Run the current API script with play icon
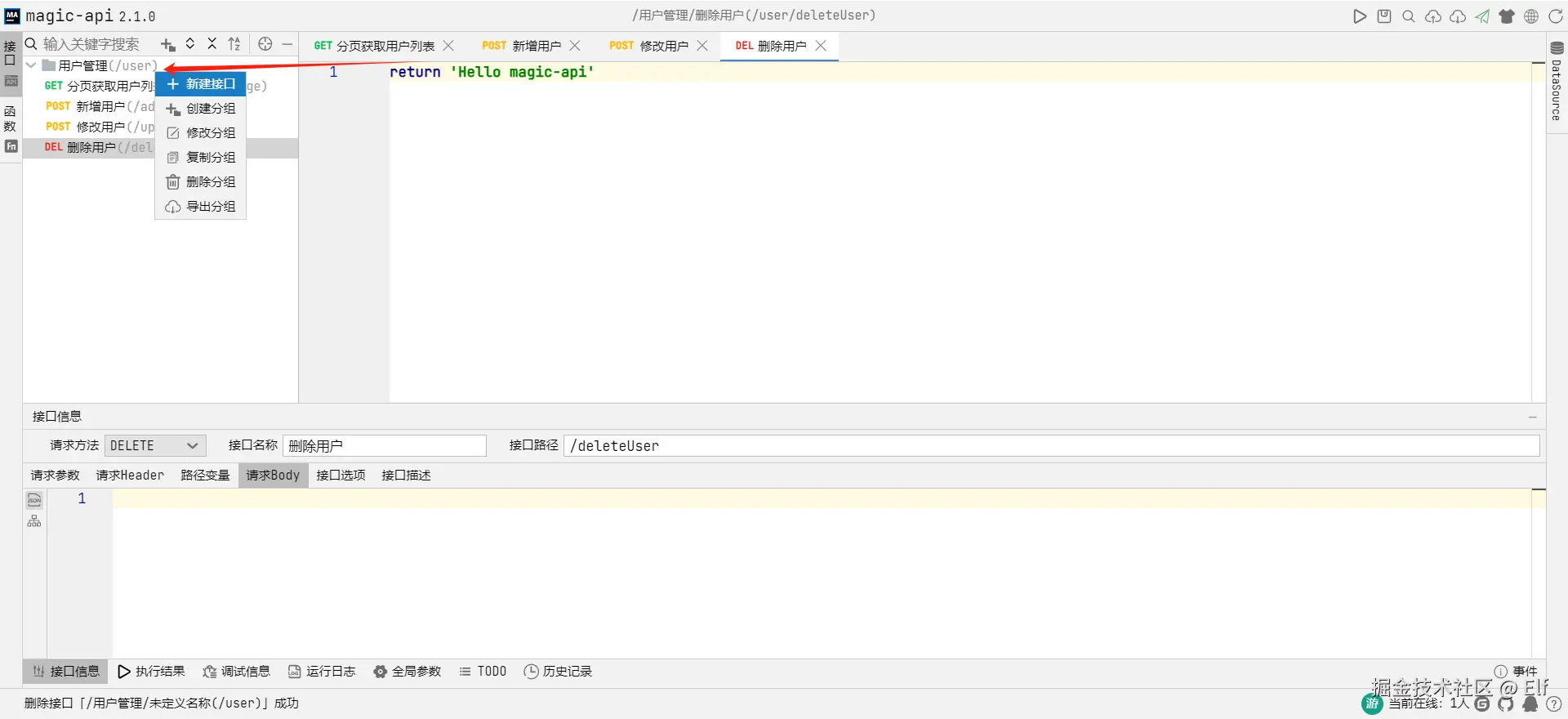This screenshot has height=719, width=1568. point(1360,16)
